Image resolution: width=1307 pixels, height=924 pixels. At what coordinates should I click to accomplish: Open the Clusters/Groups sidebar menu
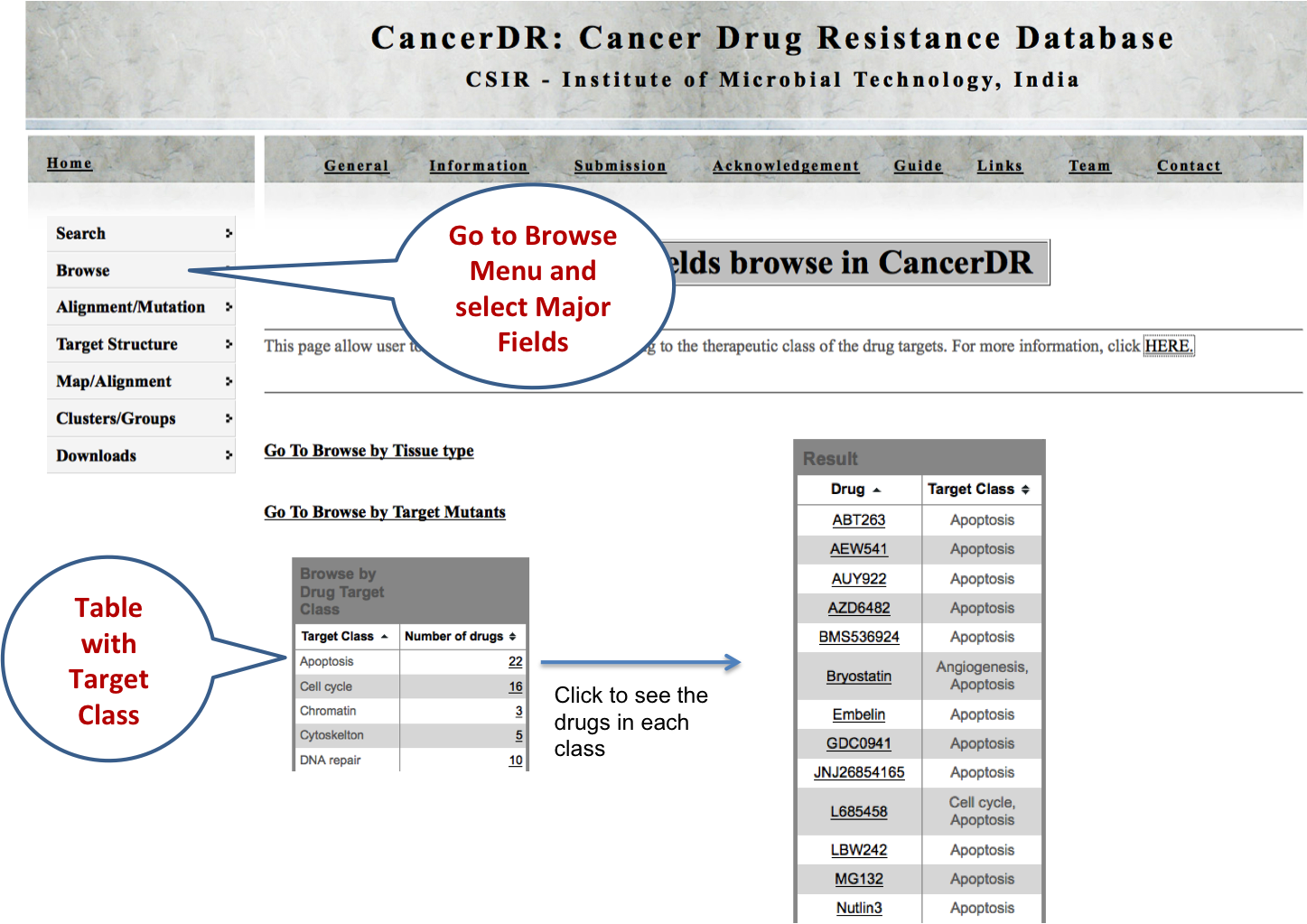pos(116,418)
